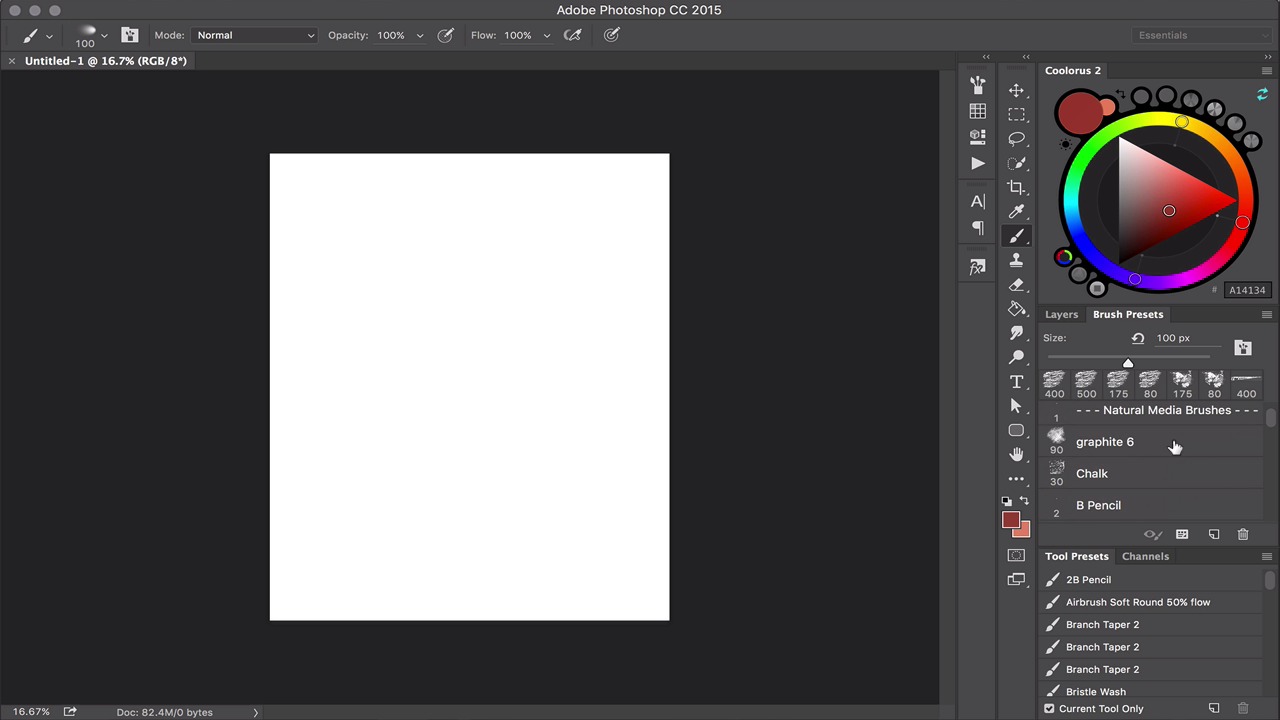The width and height of the screenshot is (1280, 720).
Task: Open the Character panel dock icon
Action: pyautogui.click(x=977, y=201)
